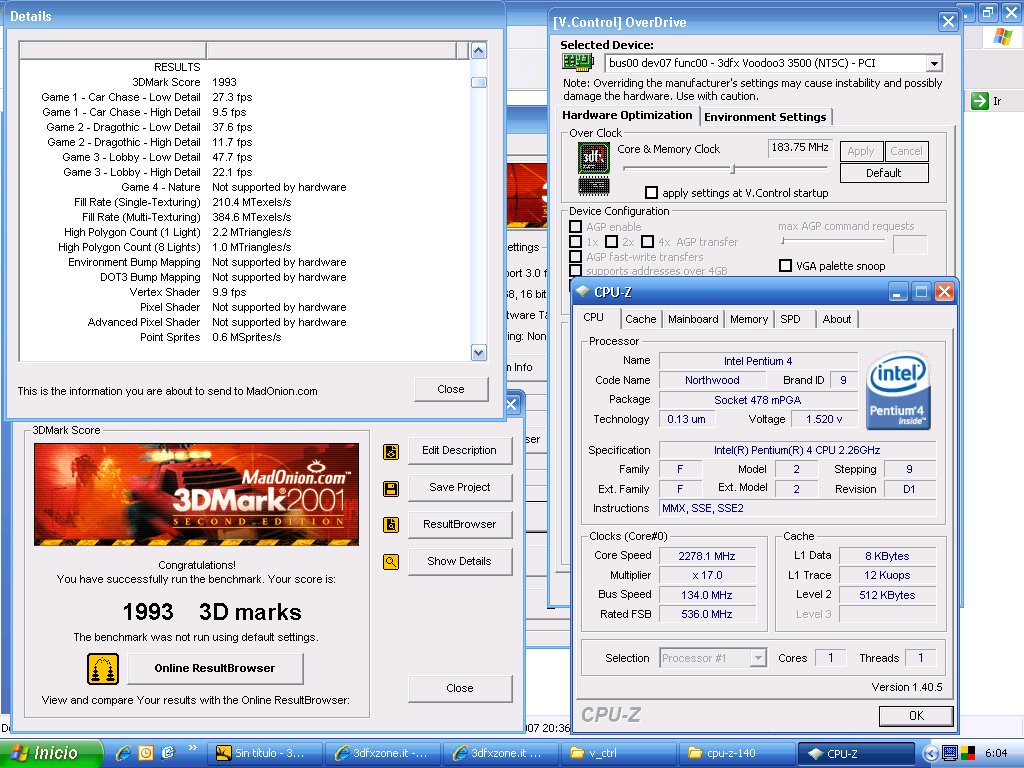Click the Core & Memory Clock slider
This screenshot has width=1024, height=768.
point(733,169)
